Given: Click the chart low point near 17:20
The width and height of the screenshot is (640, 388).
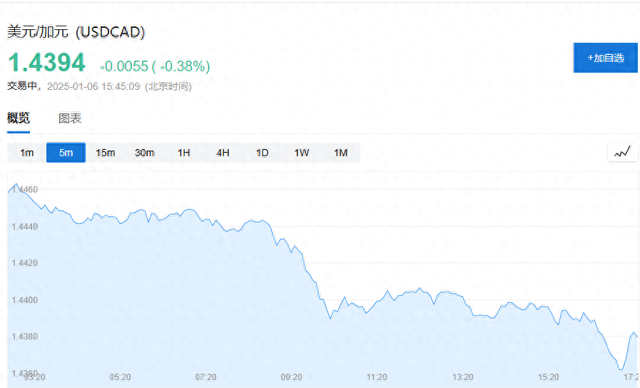Looking at the screenshot, I should [621, 369].
